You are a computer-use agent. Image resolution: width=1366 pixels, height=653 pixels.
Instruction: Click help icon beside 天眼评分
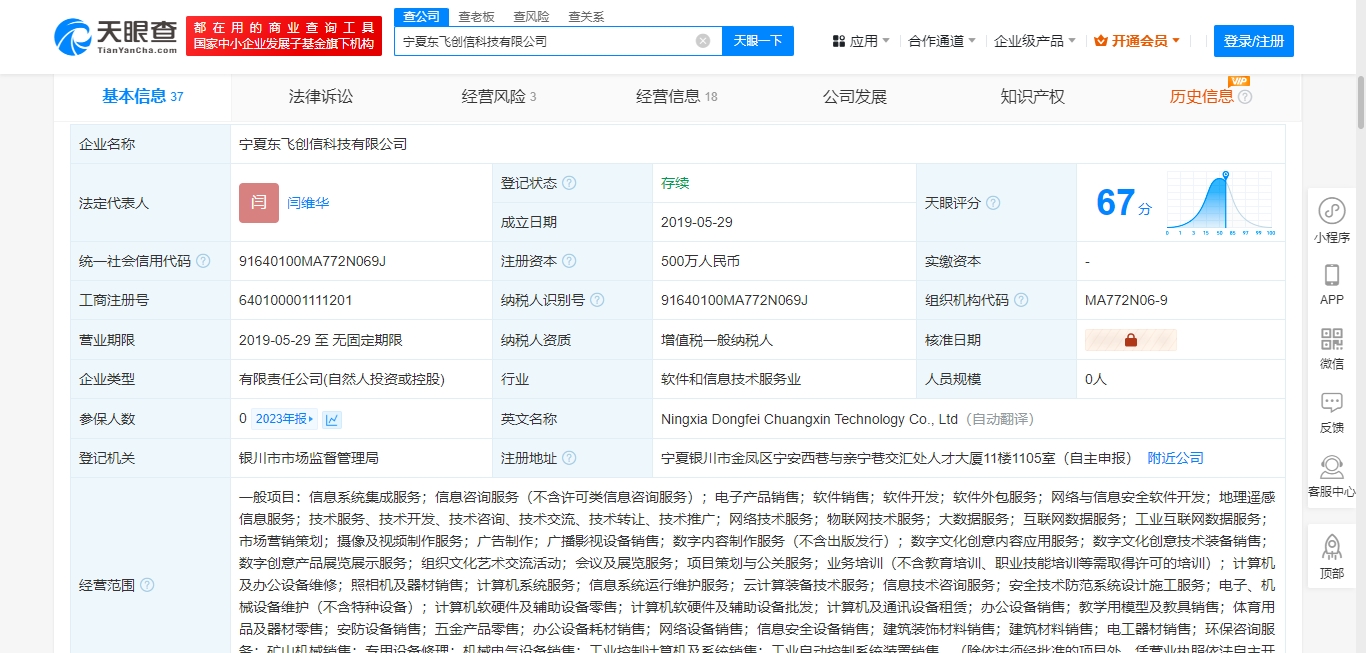coord(993,203)
